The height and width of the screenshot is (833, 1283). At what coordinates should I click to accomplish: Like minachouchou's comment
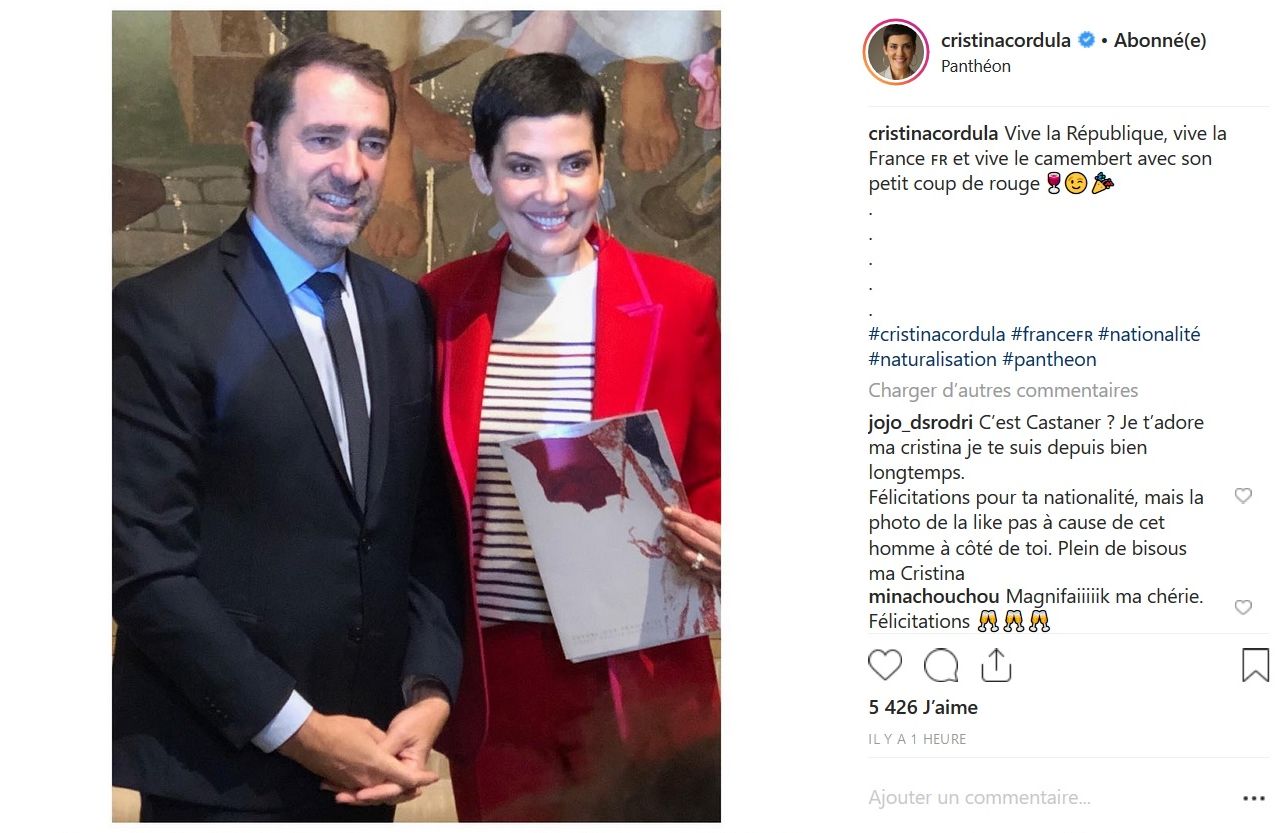[1243, 608]
